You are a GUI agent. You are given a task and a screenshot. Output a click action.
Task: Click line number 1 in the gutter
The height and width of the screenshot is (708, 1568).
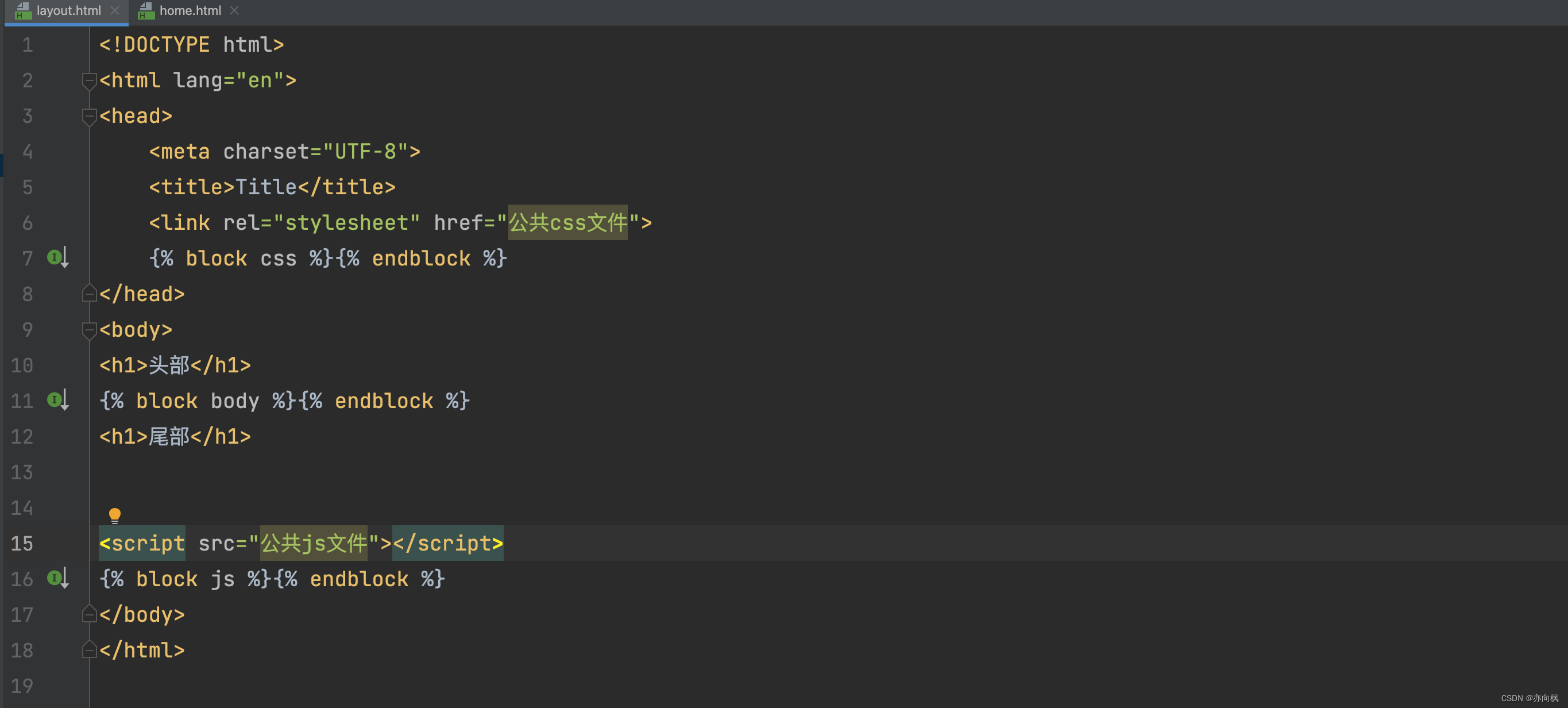28,45
